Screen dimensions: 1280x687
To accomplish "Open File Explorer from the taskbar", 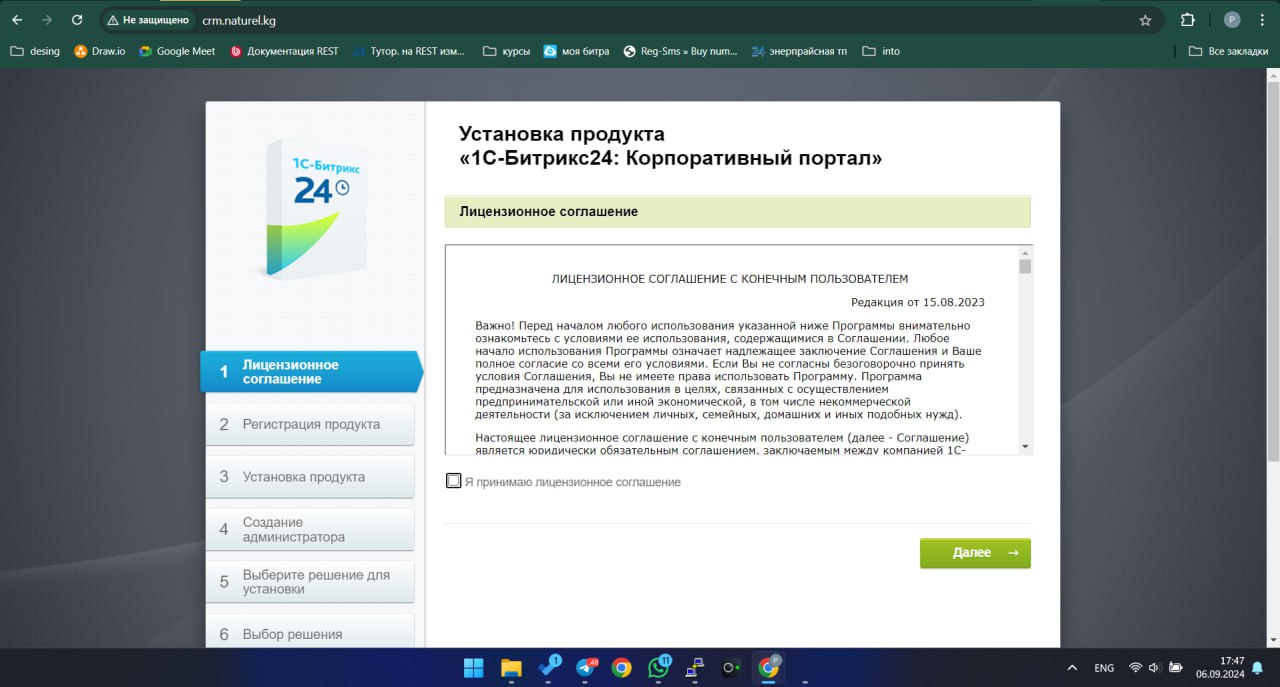I will click(x=511, y=667).
